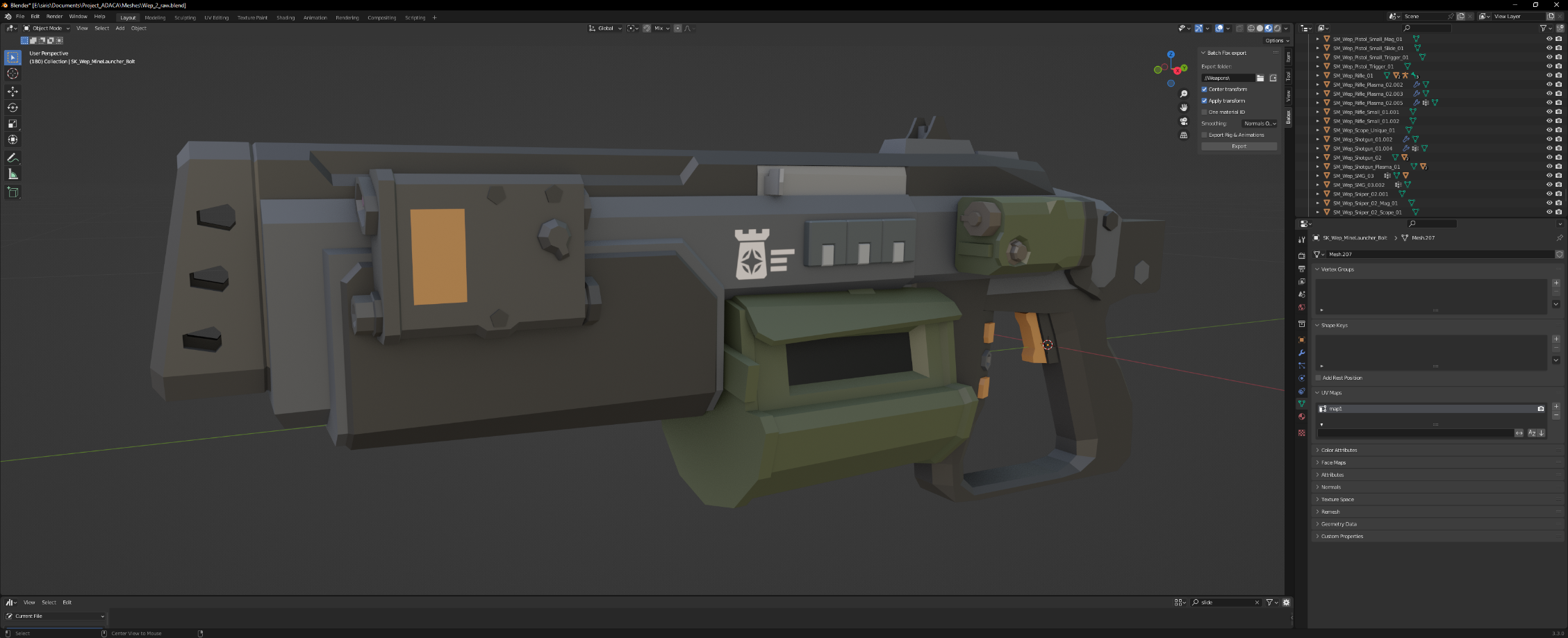The height and width of the screenshot is (638, 1568).
Task: Hide SM_Wep_Rifle_01 with its eye icon
Action: tap(1549, 76)
